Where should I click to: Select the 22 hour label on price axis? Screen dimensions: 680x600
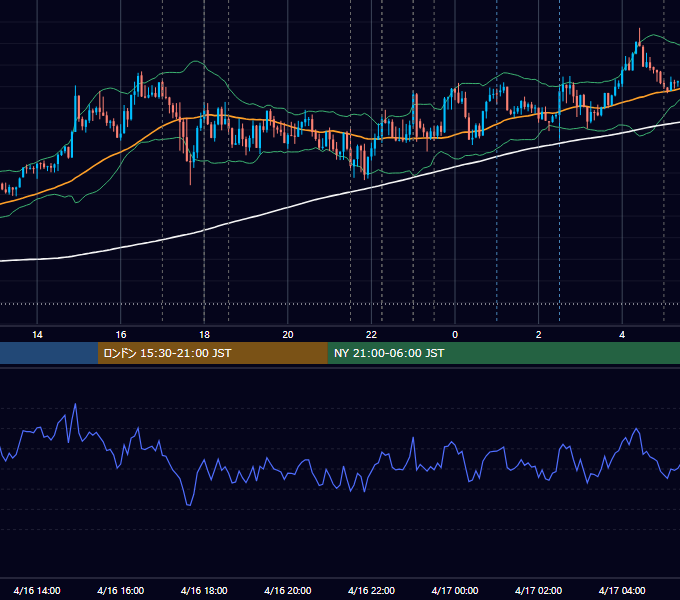click(x=371, y=335)
